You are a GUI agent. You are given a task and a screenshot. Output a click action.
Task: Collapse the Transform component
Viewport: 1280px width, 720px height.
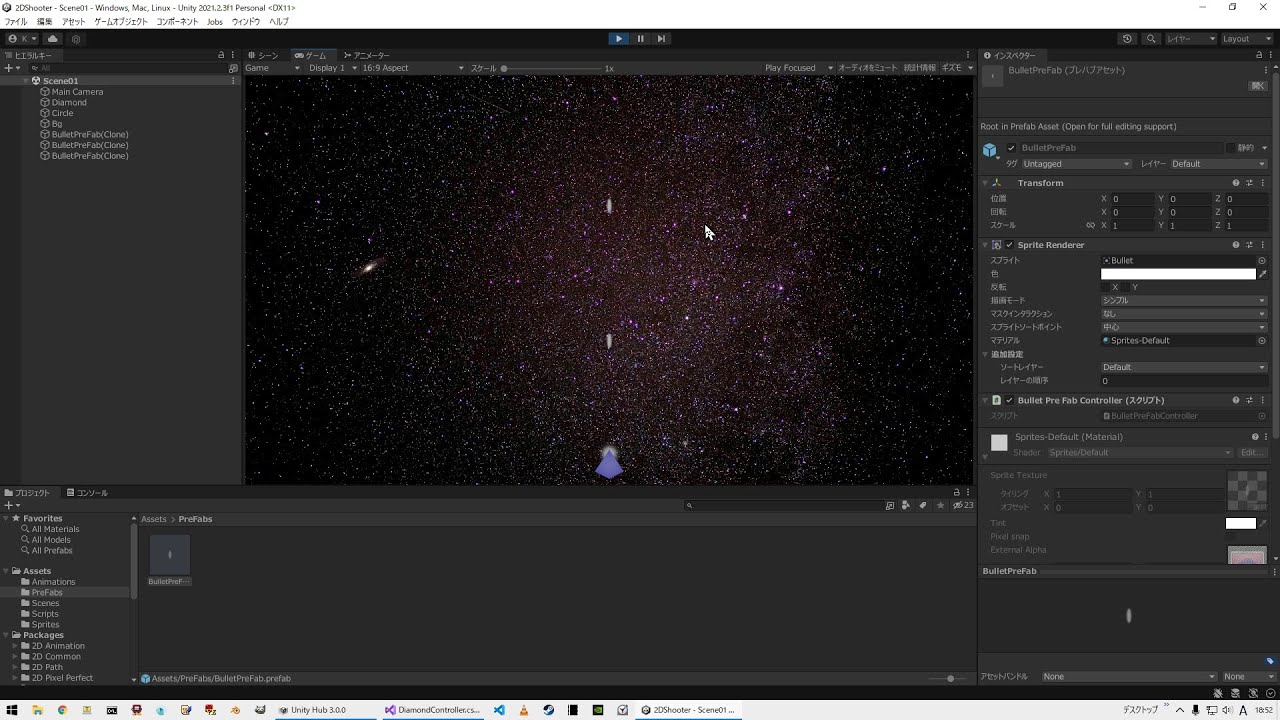pos(985,183)
